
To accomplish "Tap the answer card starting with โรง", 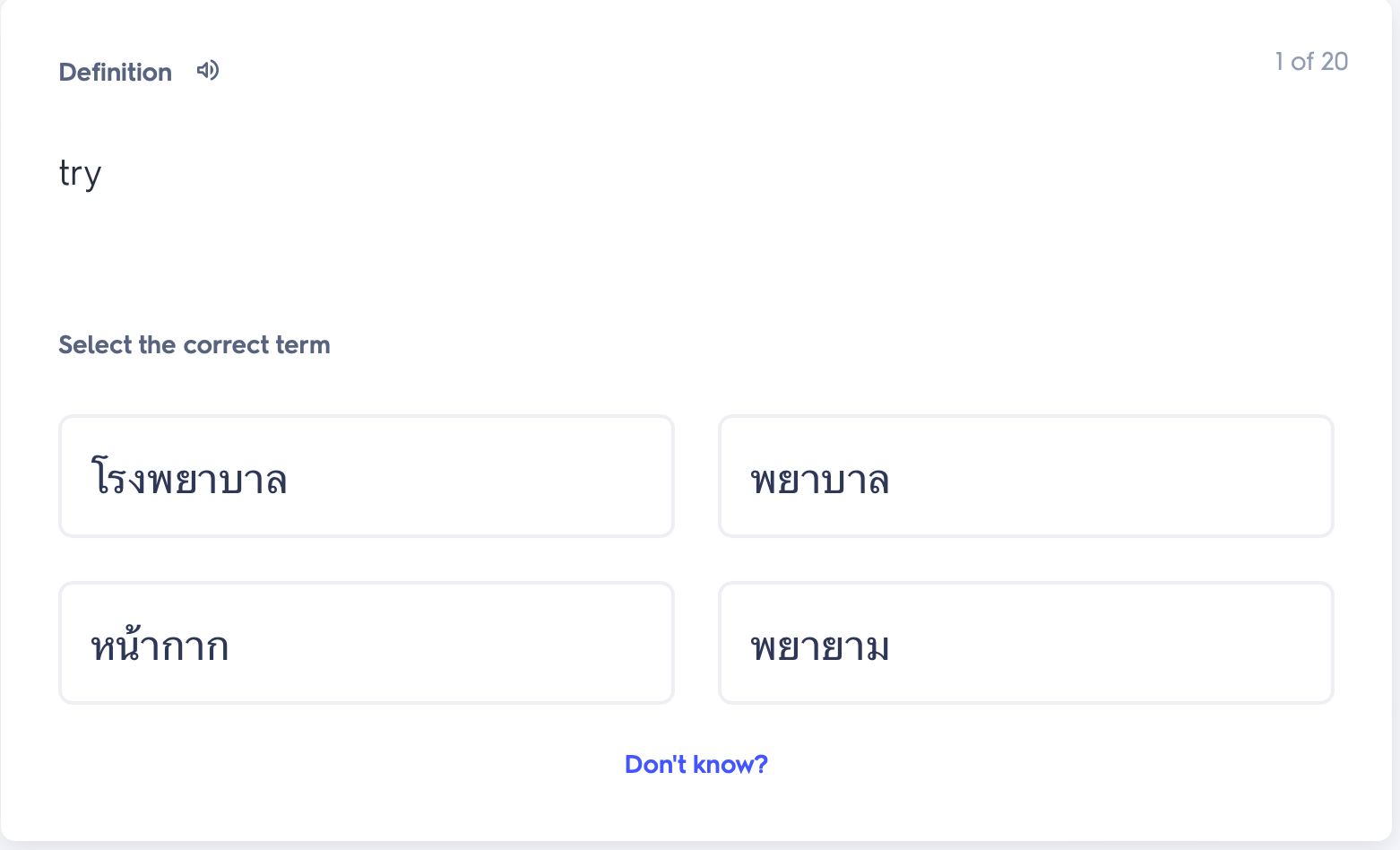I will pos(366,476).
